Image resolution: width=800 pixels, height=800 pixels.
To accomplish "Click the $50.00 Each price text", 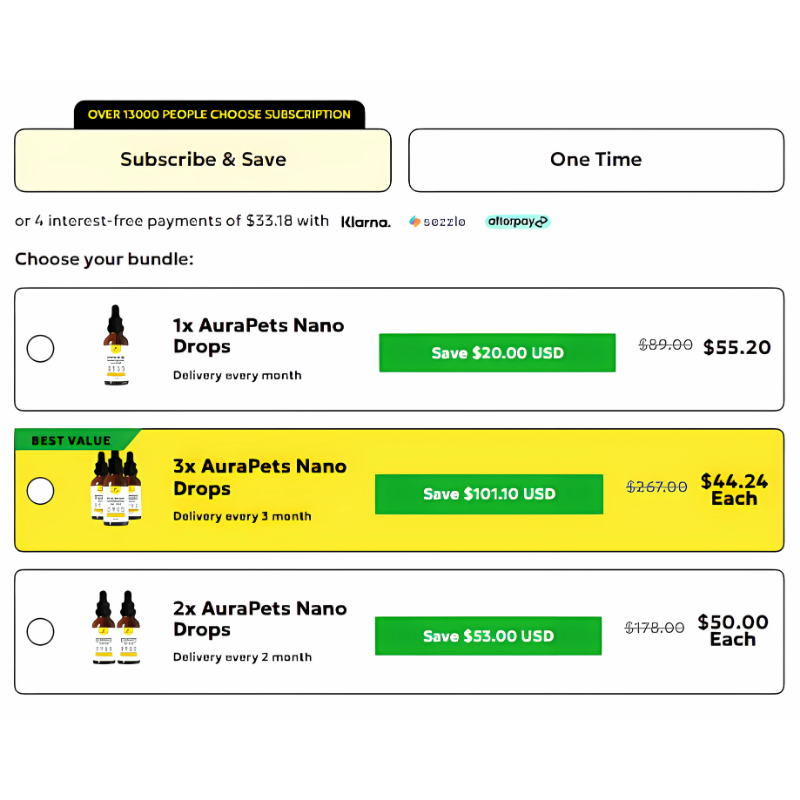I will coord(733,630).
